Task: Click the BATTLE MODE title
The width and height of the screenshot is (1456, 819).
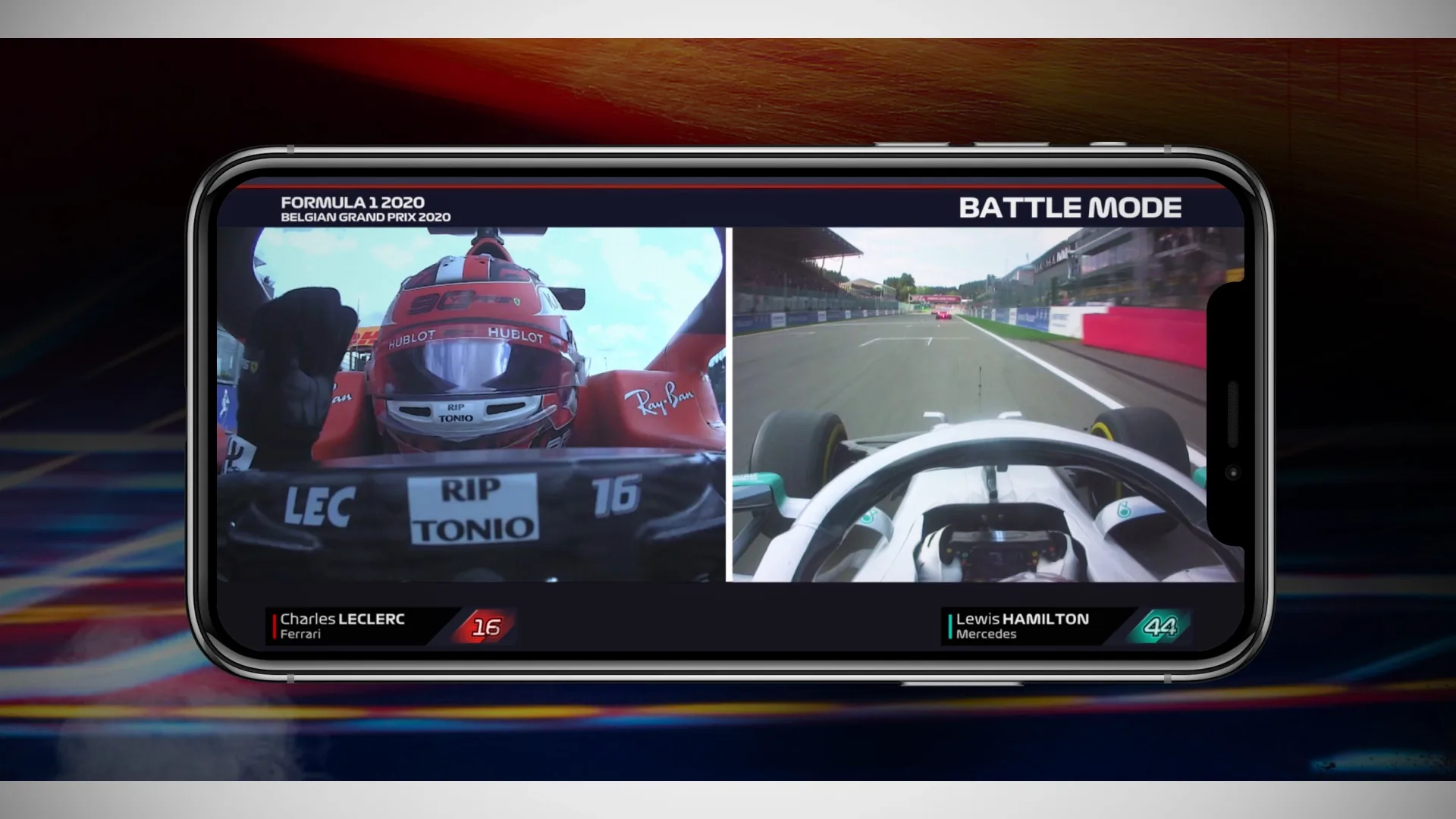Action: (1069, 208)
